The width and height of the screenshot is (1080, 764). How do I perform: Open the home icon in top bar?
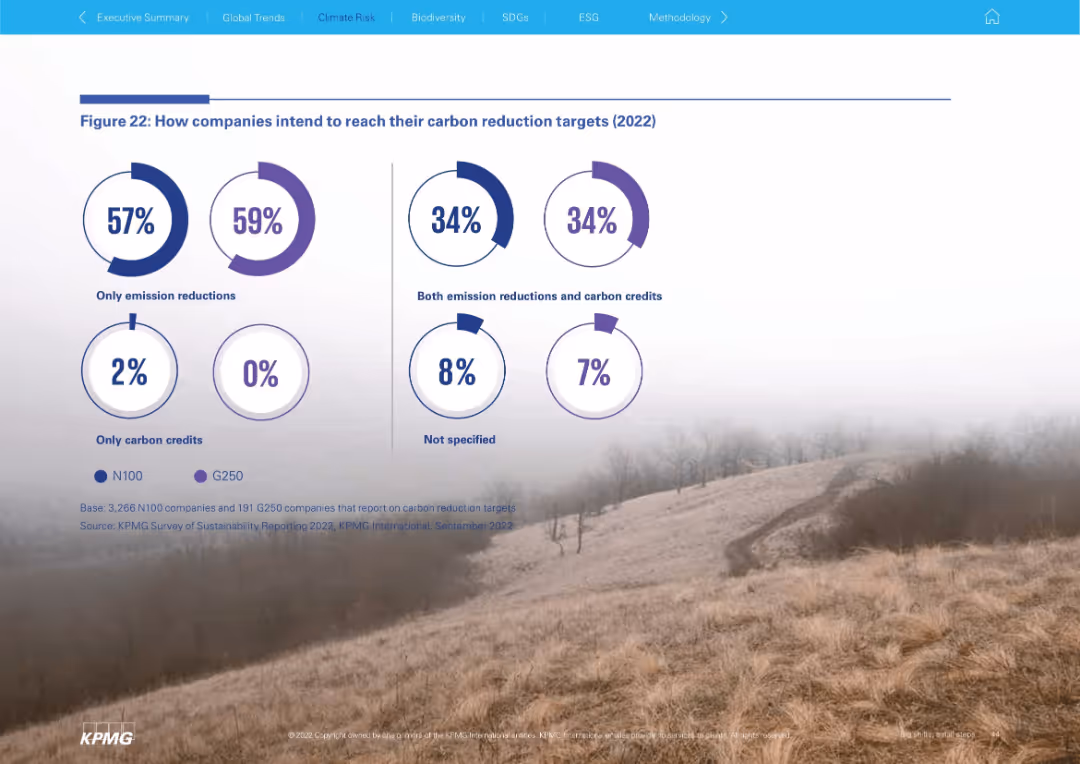(991, 17)
